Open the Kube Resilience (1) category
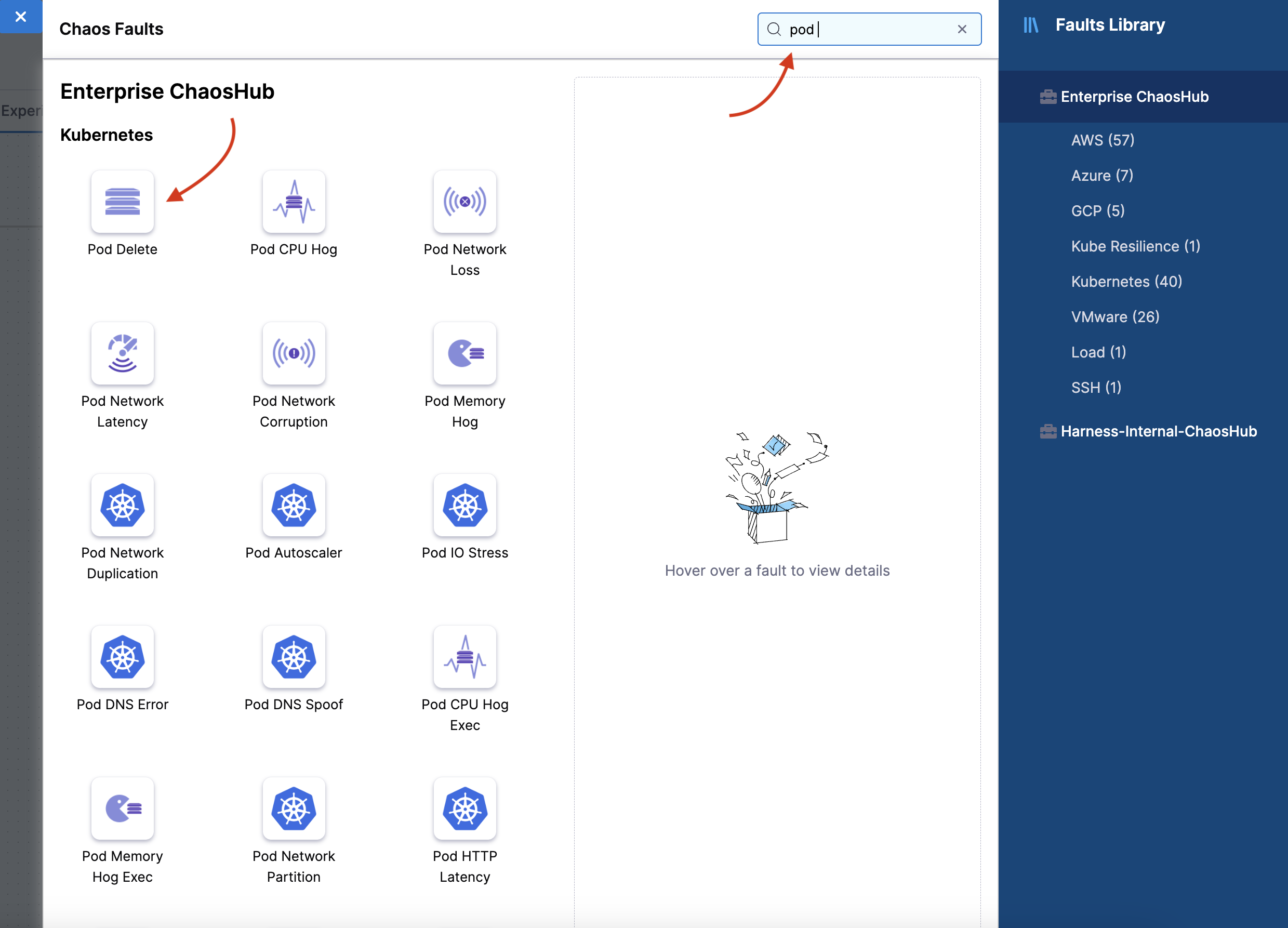Viewport: 1288px width, 928px height. pos(1135,246)
